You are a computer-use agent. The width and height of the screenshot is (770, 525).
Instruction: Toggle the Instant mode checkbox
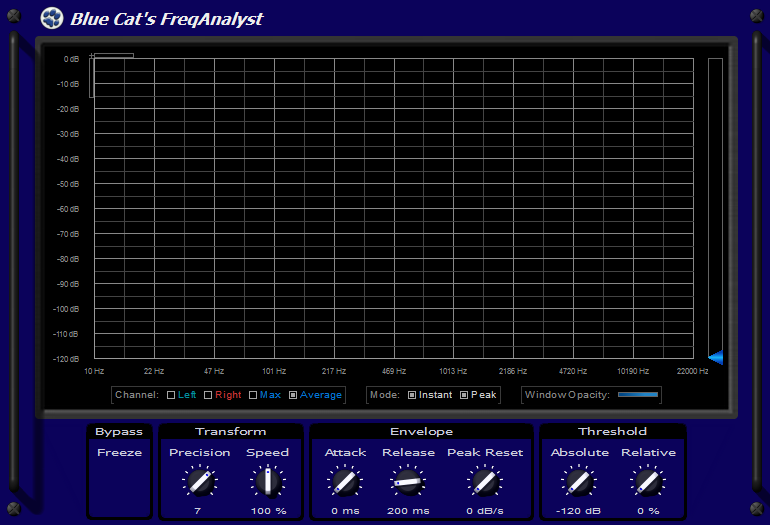coord(412,395)
